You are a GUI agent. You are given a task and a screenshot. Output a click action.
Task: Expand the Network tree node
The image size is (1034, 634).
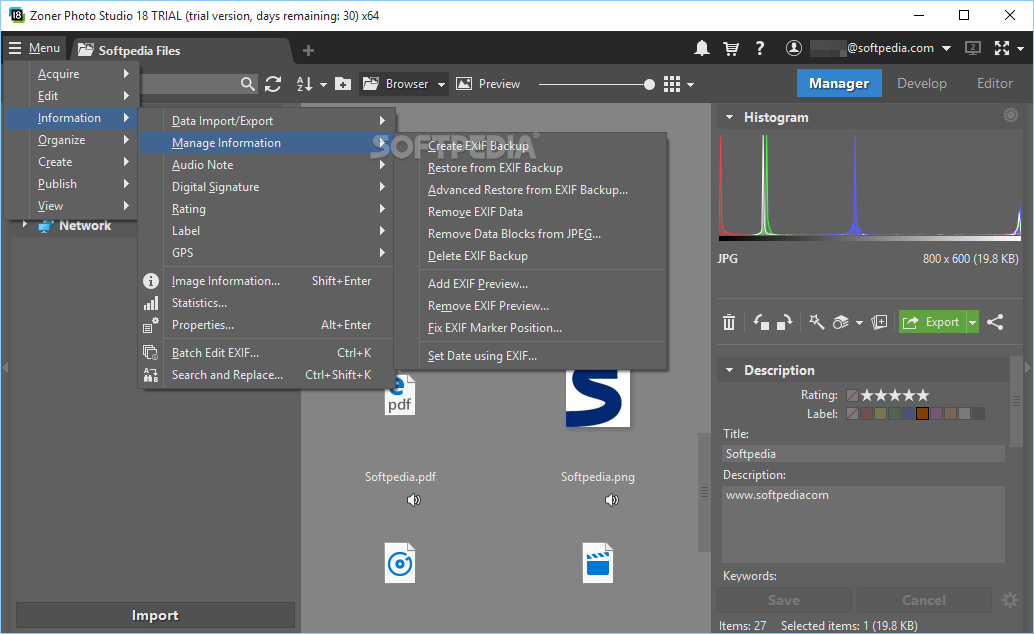24,225
